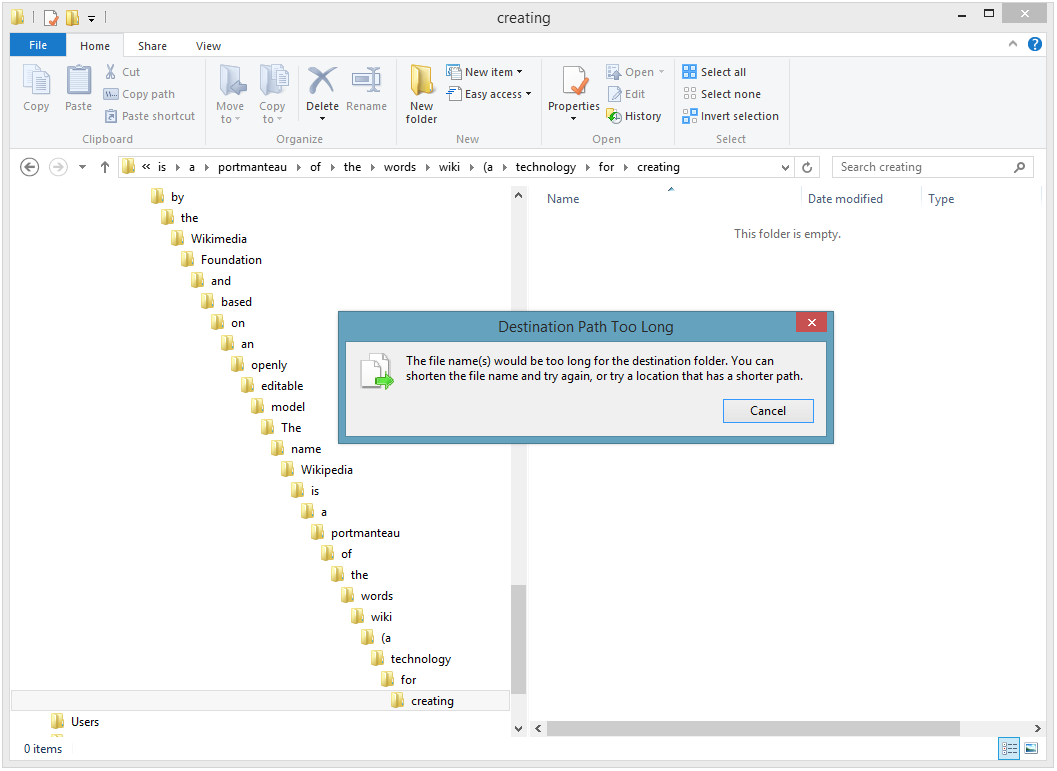This screenshot has width=1057, height=771.
Task: Click navigation pane scroll up arrow
Action: coord(518,195)
